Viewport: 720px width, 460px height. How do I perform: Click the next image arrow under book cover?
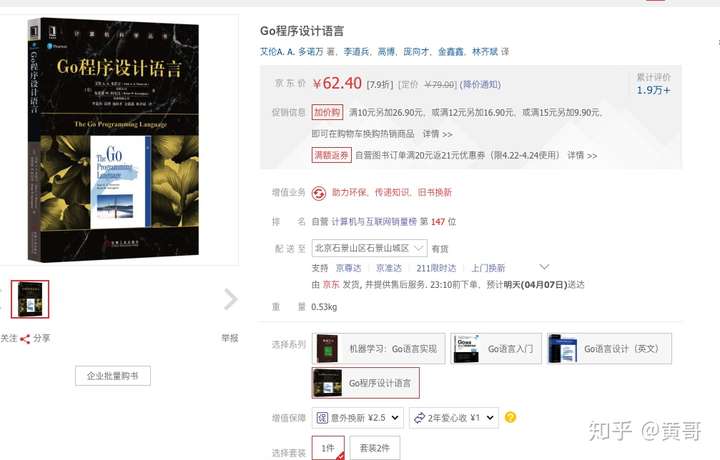tap(231, 299)
